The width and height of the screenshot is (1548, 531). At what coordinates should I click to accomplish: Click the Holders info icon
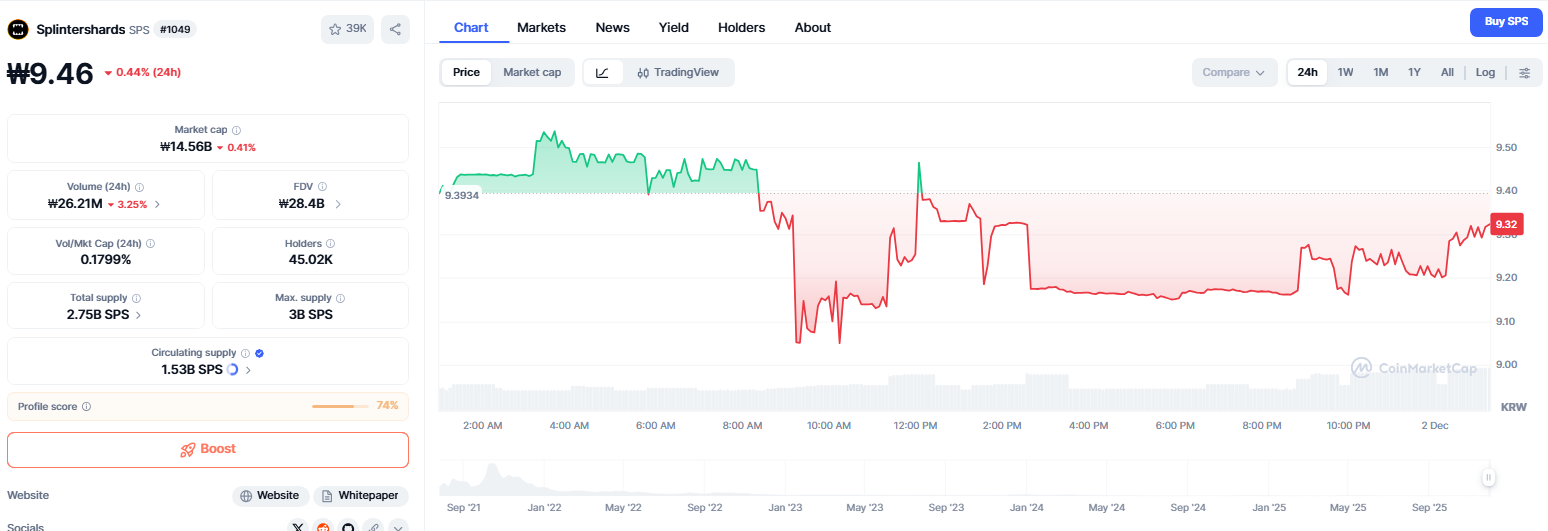[330, 244]
